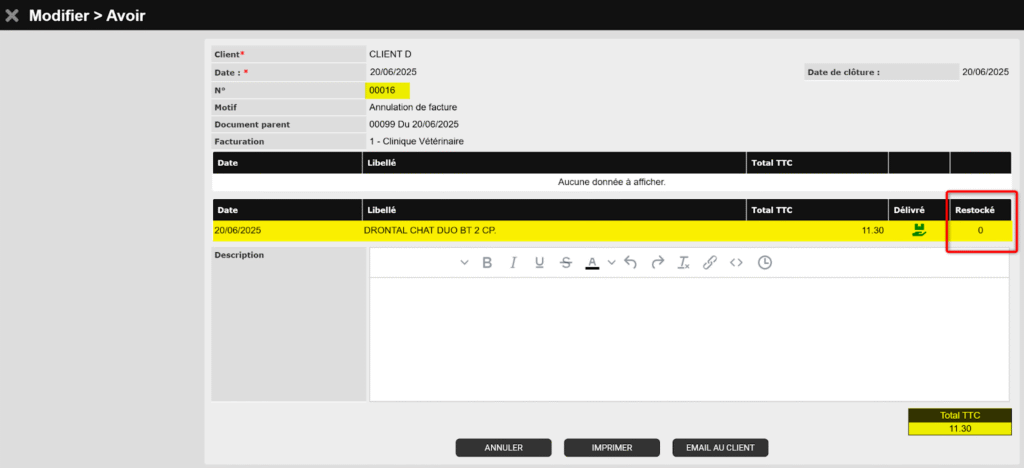
Task: Insert a link in description
Action: (x=710, y=263)
